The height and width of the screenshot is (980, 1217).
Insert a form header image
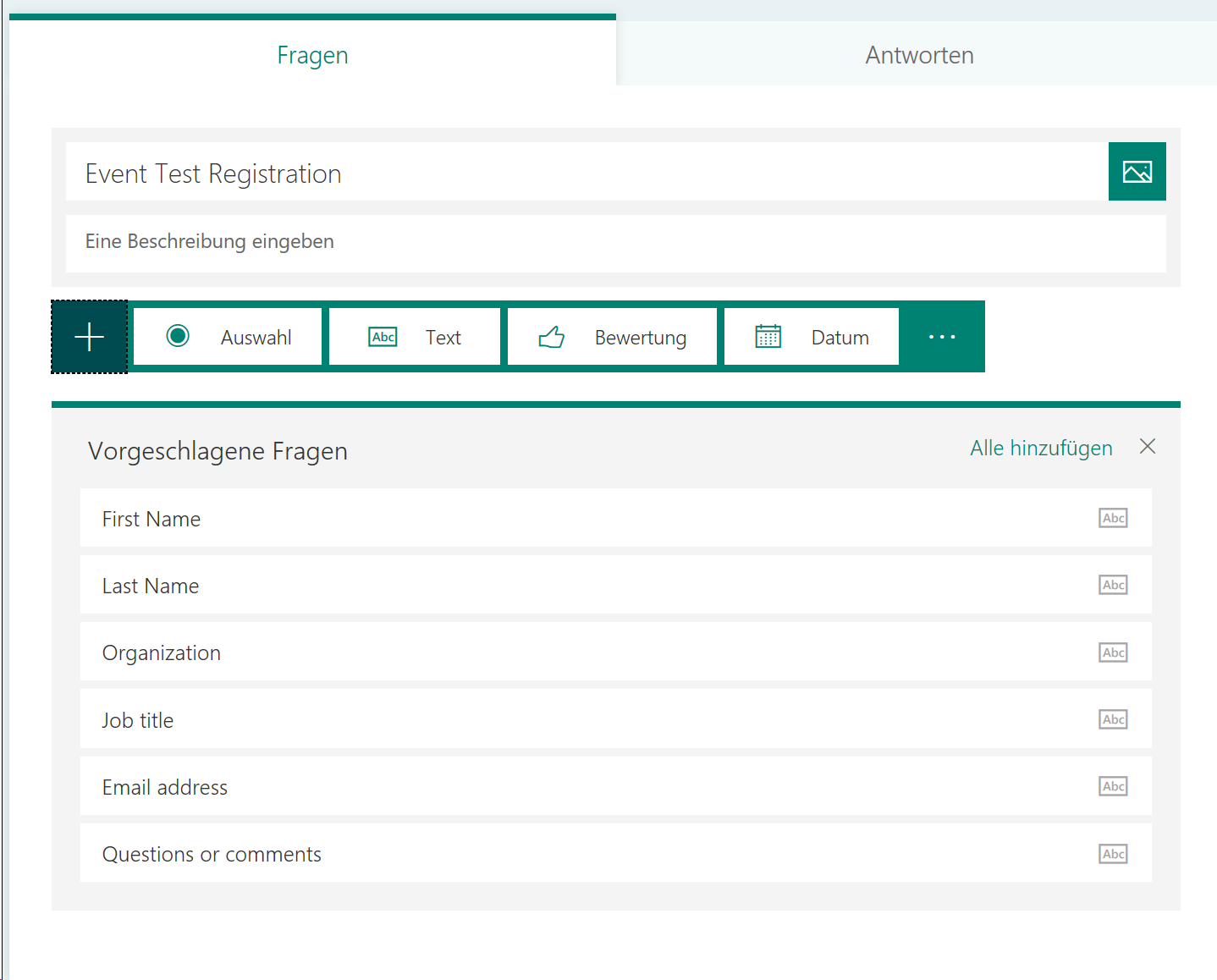(x=1137, y=172)
